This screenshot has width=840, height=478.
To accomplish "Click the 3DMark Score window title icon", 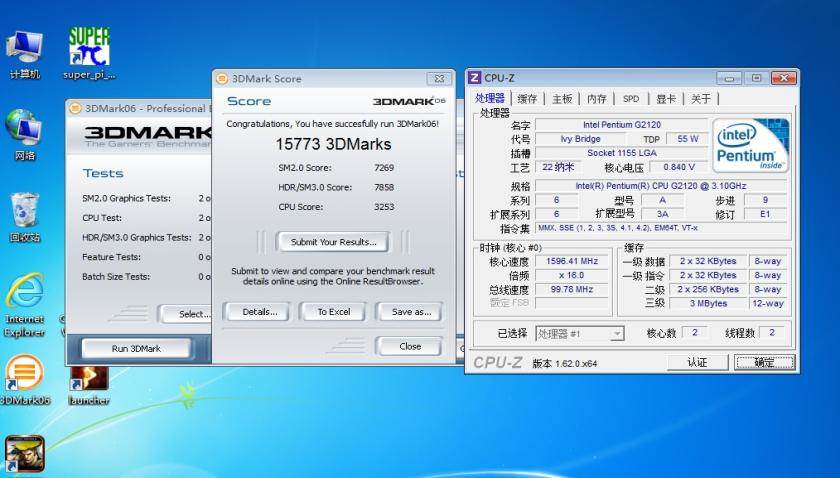I will 222,79.
